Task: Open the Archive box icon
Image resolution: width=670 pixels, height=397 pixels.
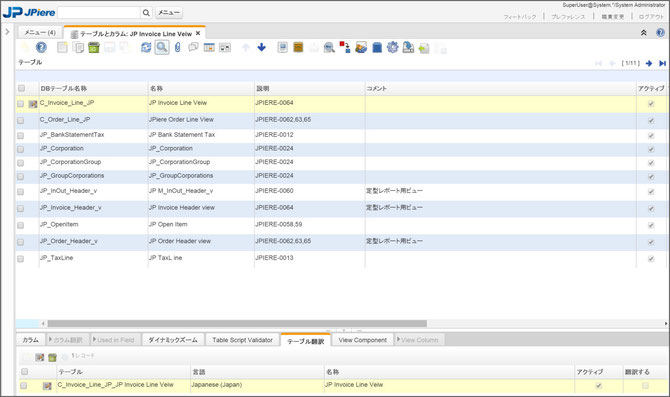Action: [x=298, y=47]
